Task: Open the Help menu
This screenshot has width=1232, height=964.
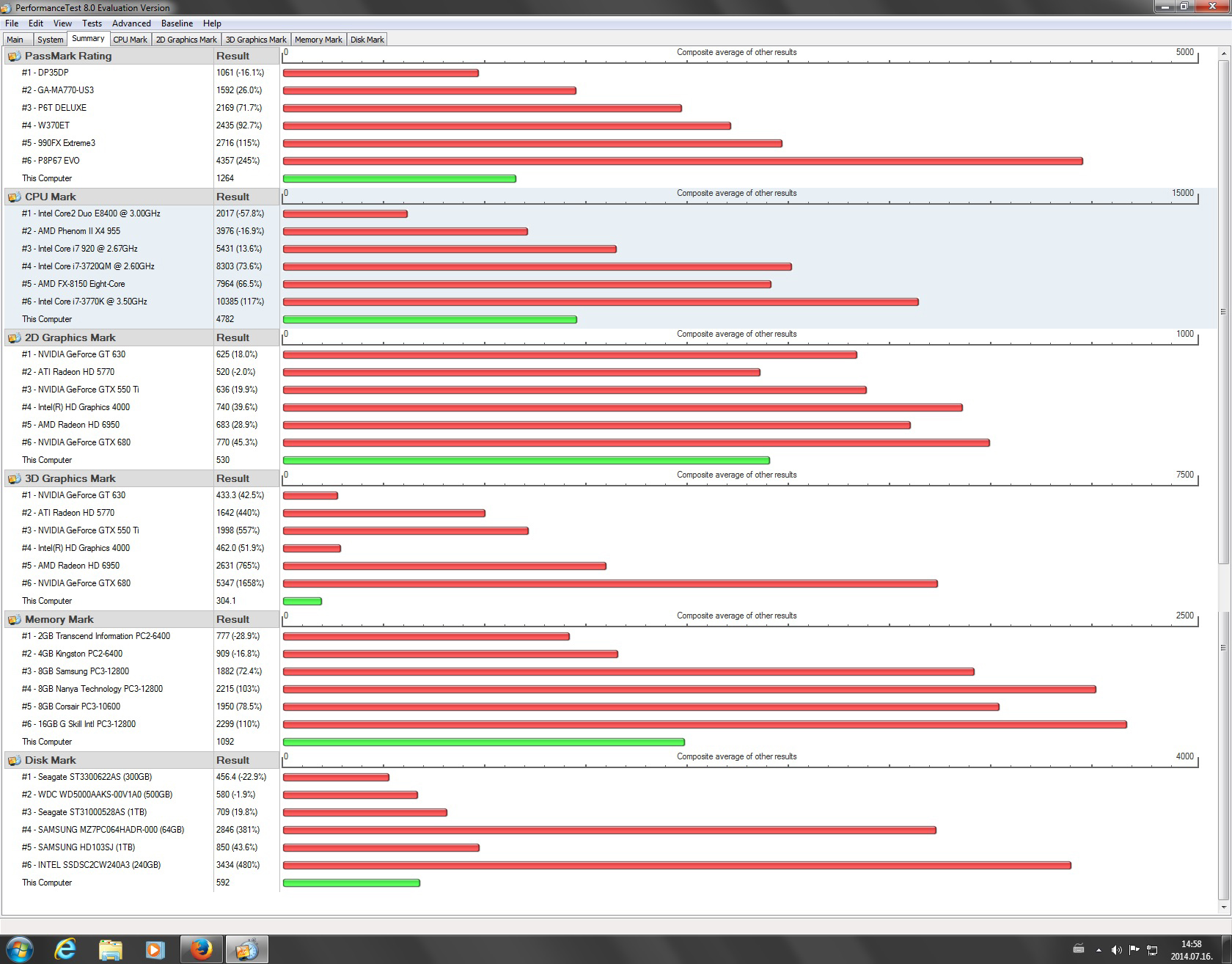Action: point(212,23)
